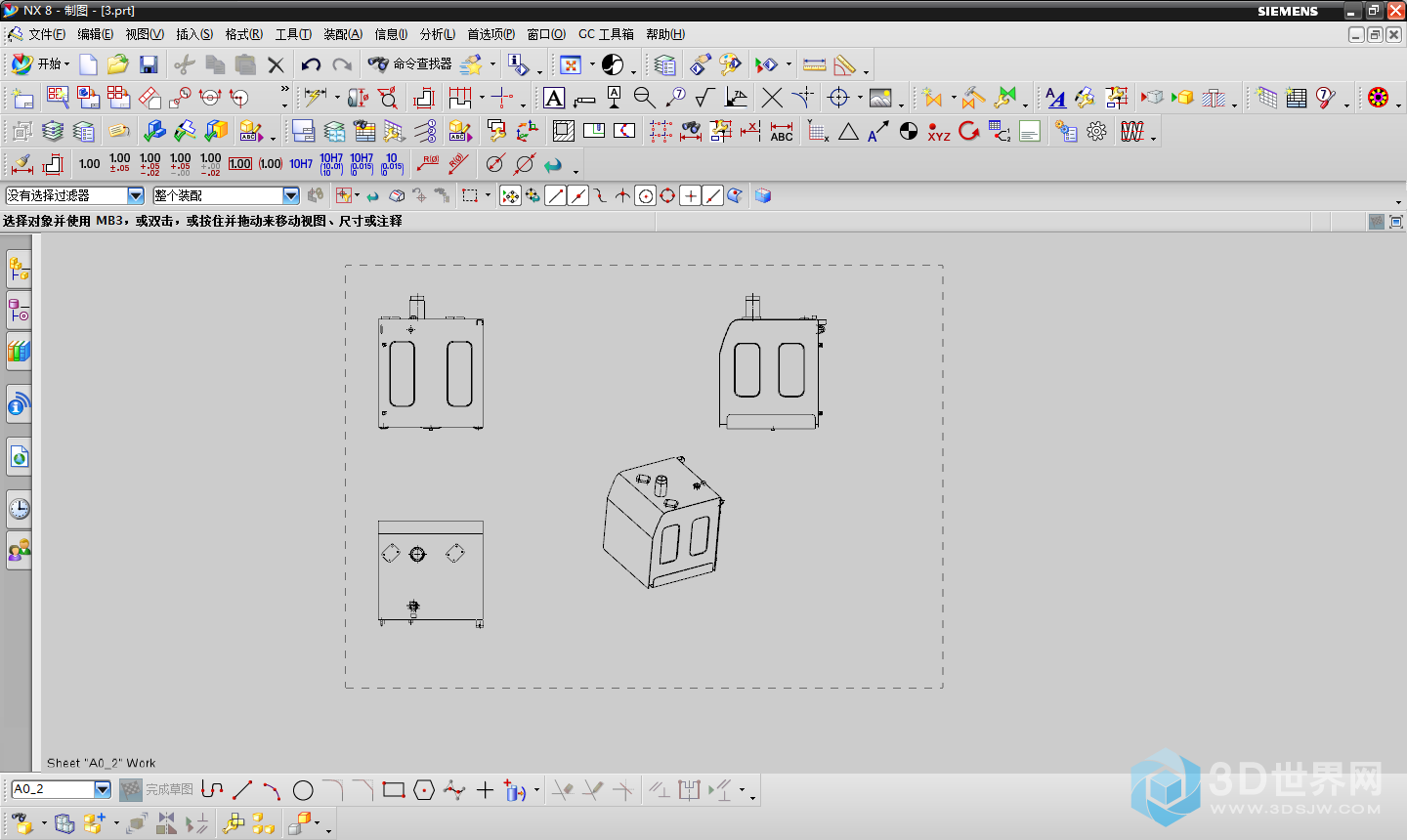The image size is (1407, 840).
Task: Toggle the intersection snap option
Action: (x=622, y=196)
